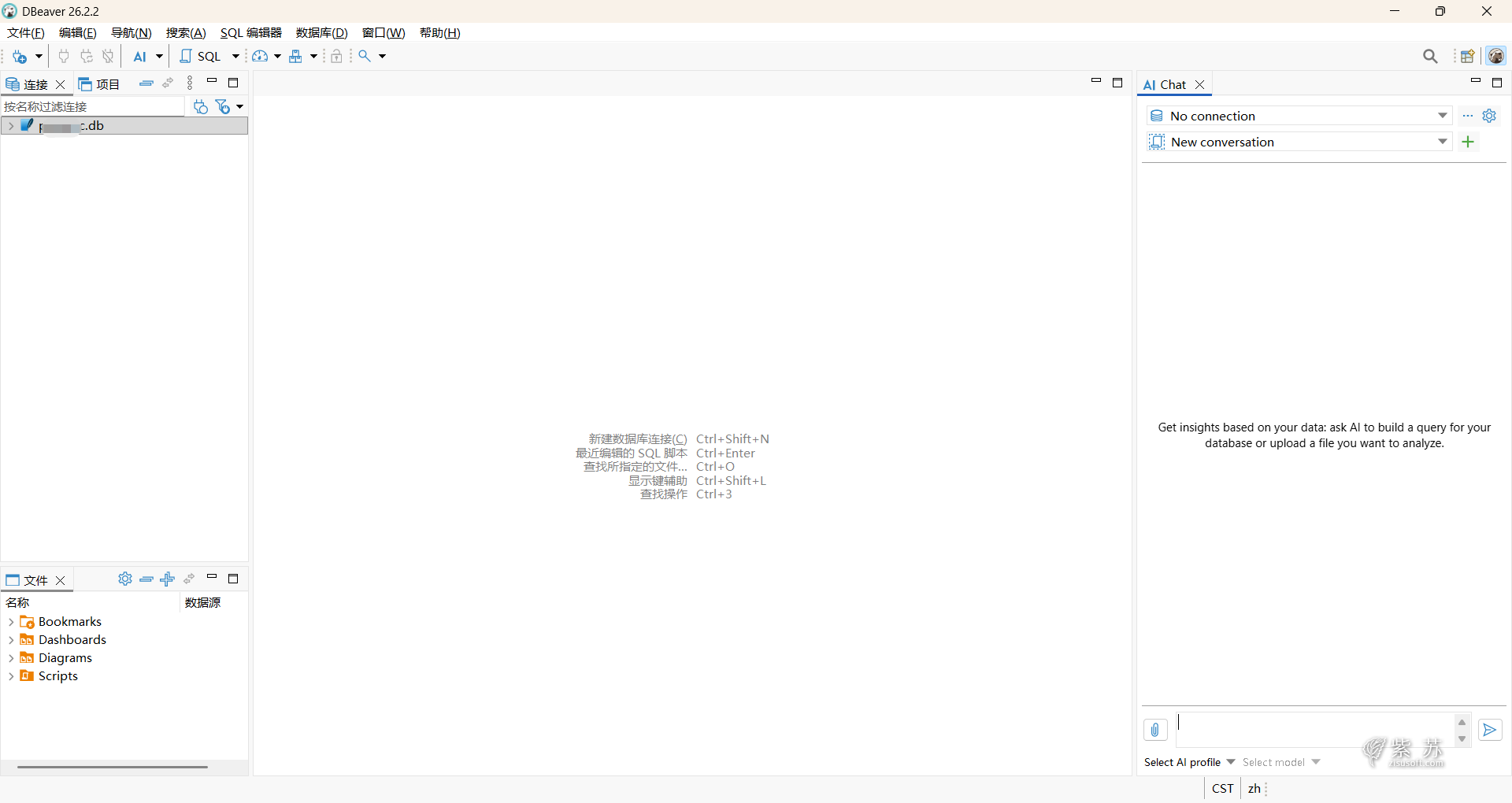This screenshot has width=1512, height=803.
Task: Open the SQL 编辑器 menu
Action: click(x=251, y=33)
